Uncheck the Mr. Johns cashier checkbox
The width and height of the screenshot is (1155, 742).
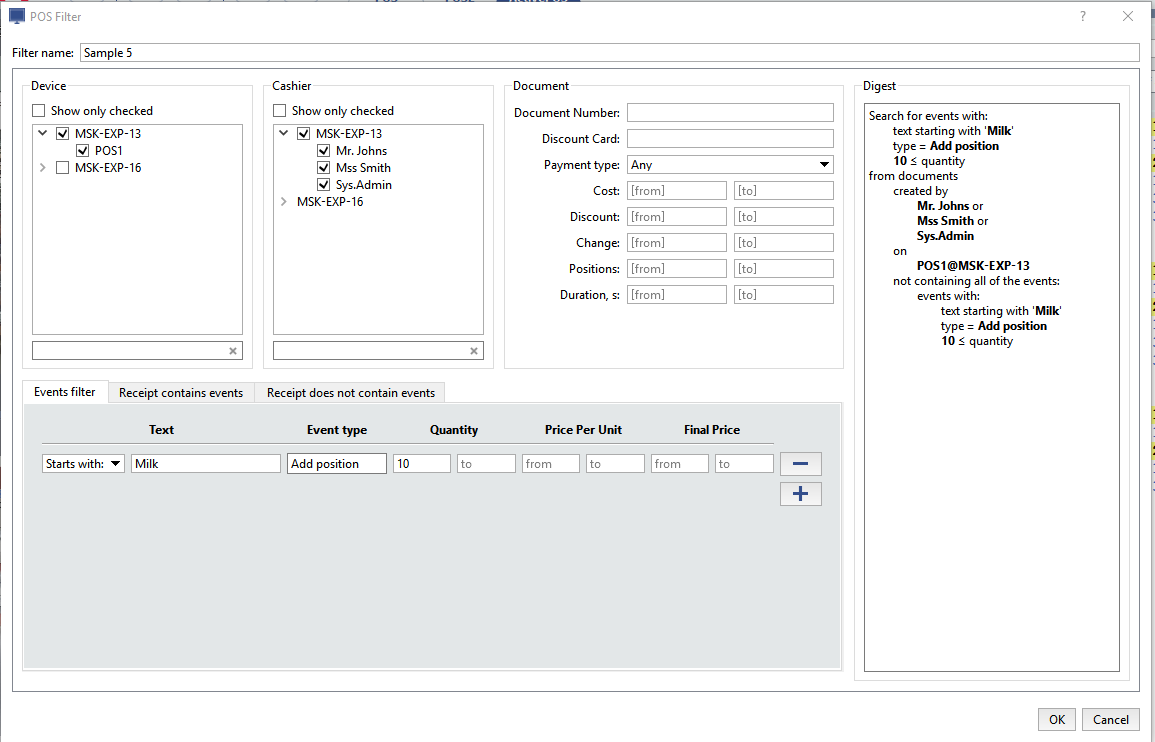tap(323, 151)
